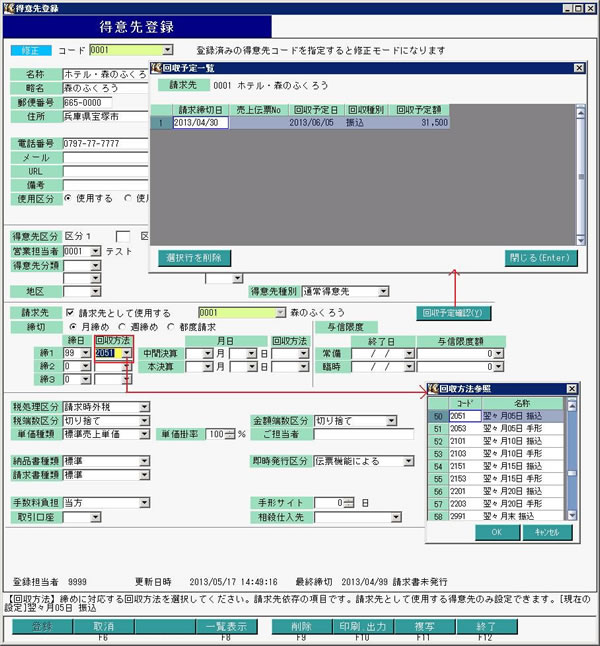
Task: Click the 郵便番号 665-0000 field
Action: point(87,102)
